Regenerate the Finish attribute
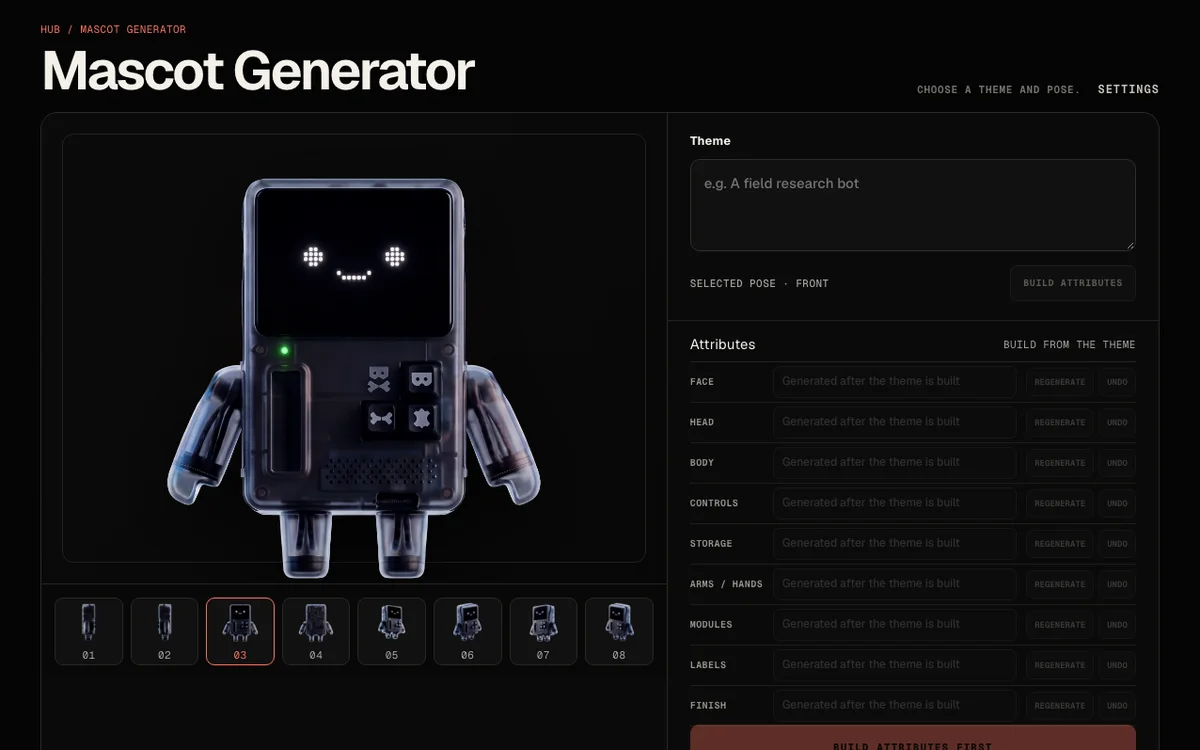Screen dimensions: 1200x750 point(1059,706)
